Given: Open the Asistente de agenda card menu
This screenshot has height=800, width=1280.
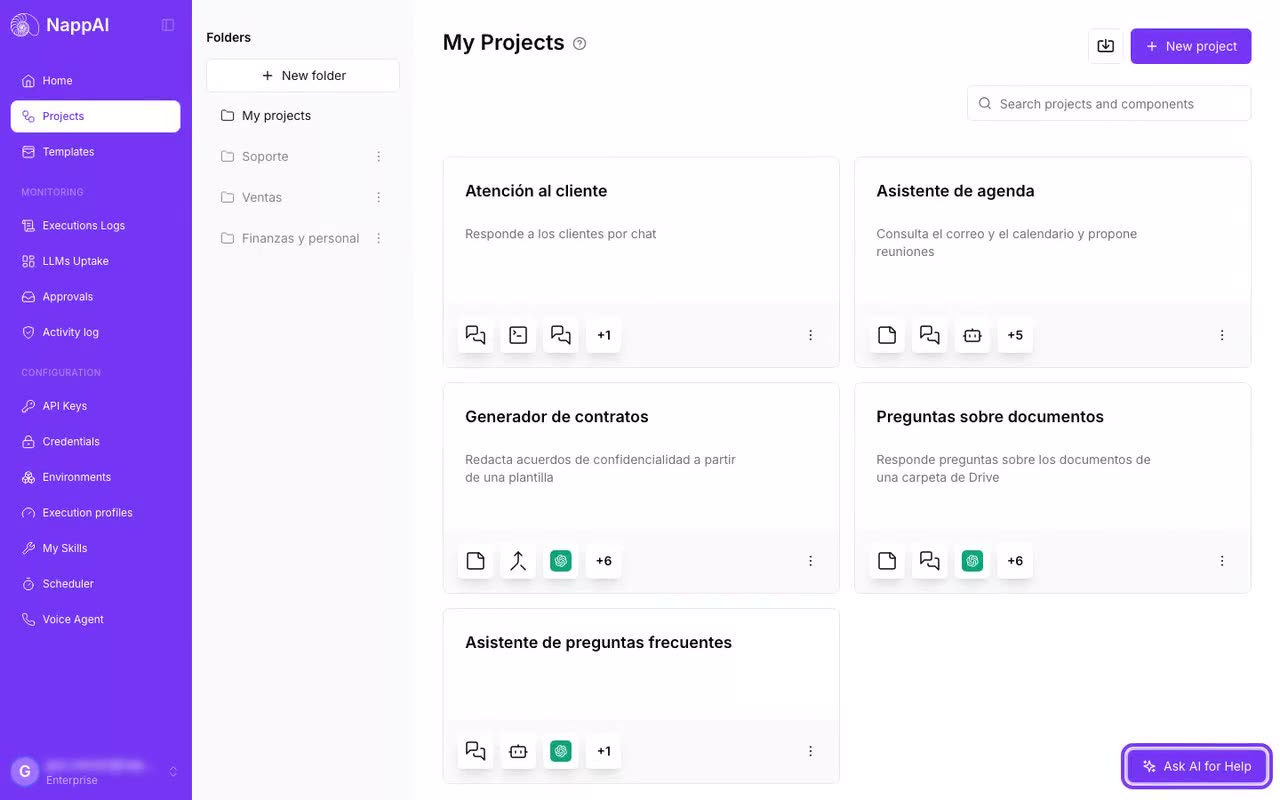Looking at the screenshot, I should (x=1221, y=335).
